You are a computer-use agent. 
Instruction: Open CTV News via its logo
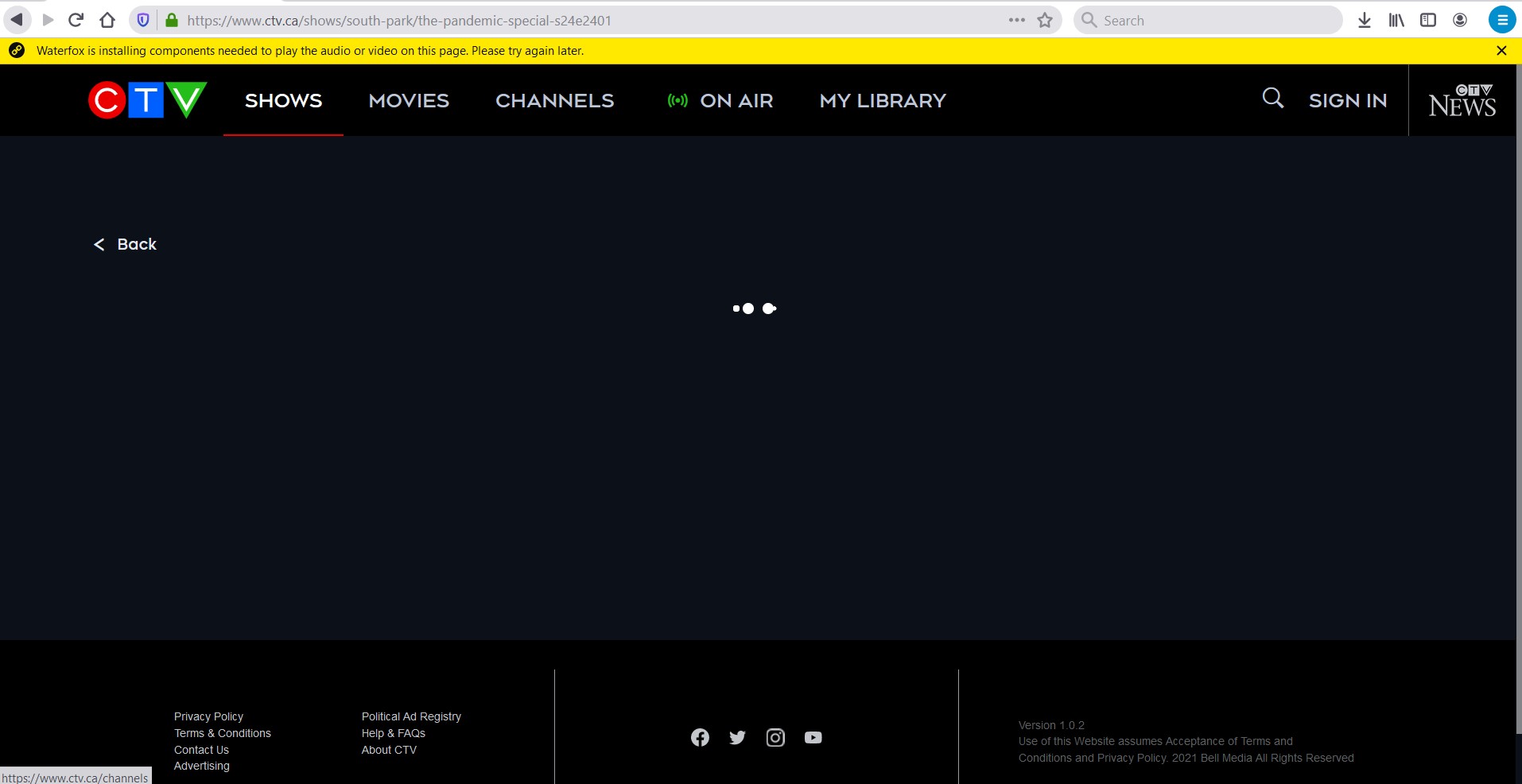click(1462, 100)
